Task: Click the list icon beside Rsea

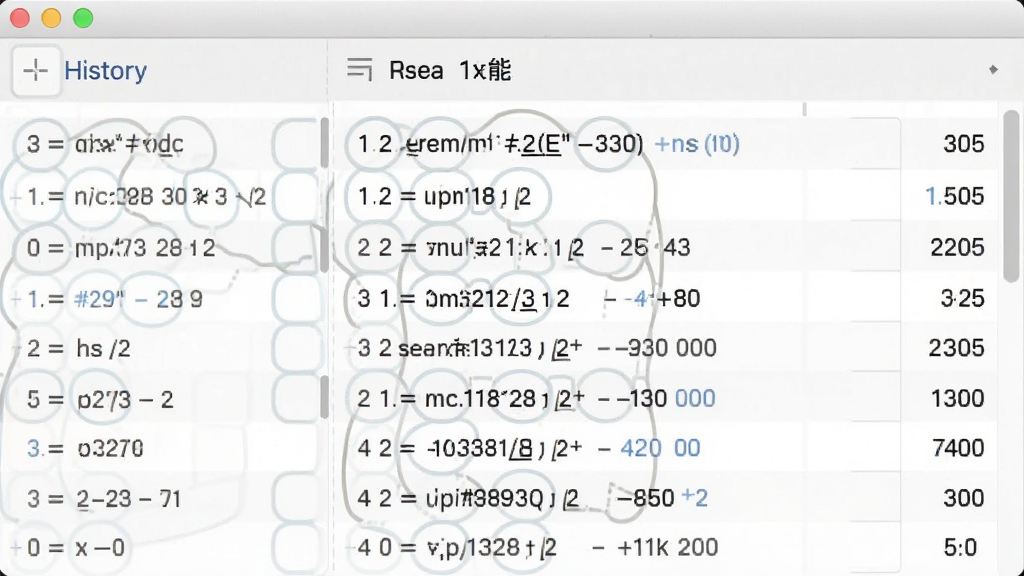Action: point(359,69)
